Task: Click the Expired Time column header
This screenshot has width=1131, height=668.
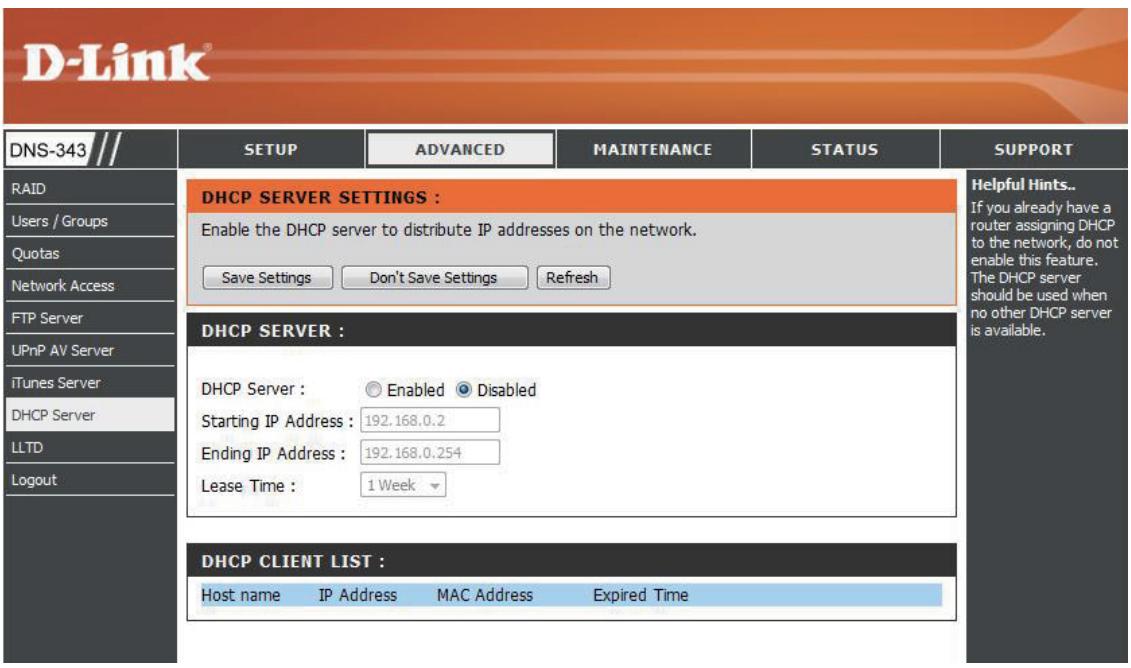Action: coord(641,596)
